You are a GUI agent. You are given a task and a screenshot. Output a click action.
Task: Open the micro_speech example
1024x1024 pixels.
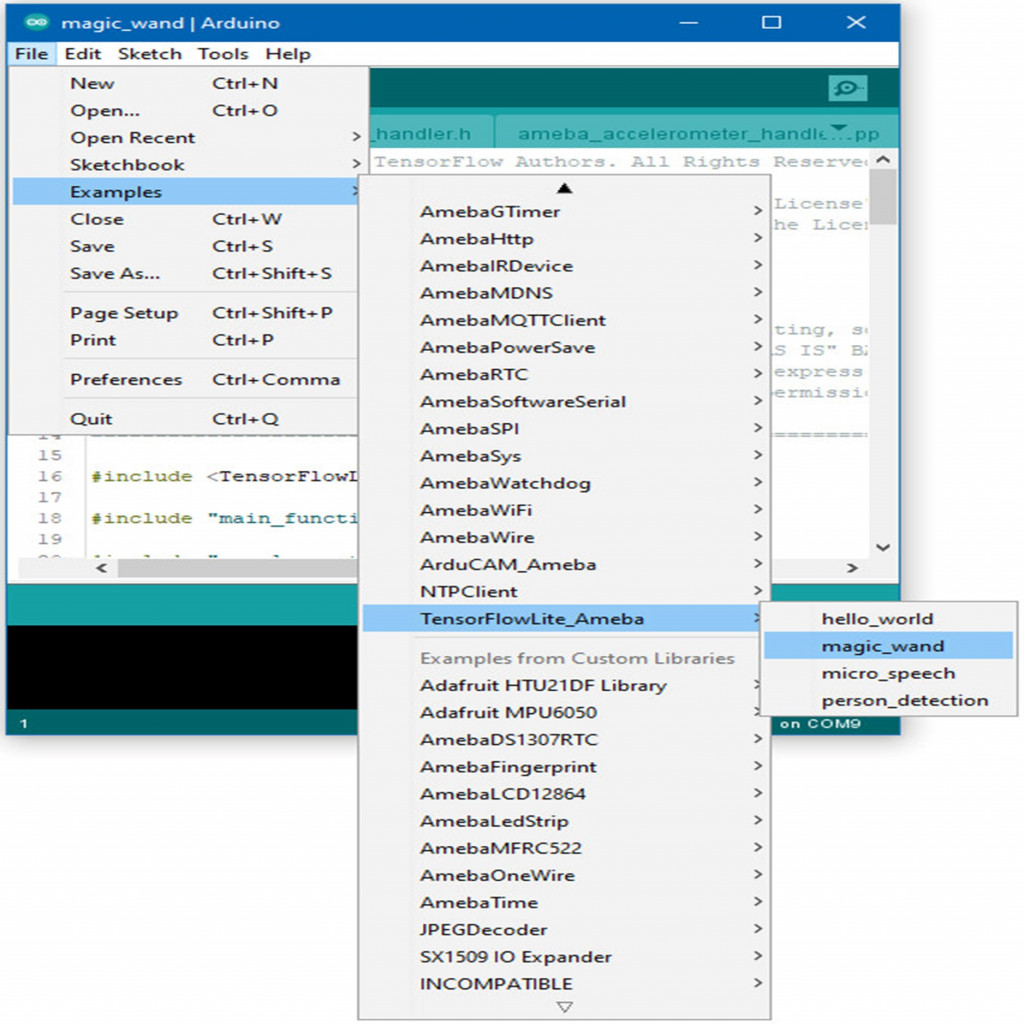[888, 673]
